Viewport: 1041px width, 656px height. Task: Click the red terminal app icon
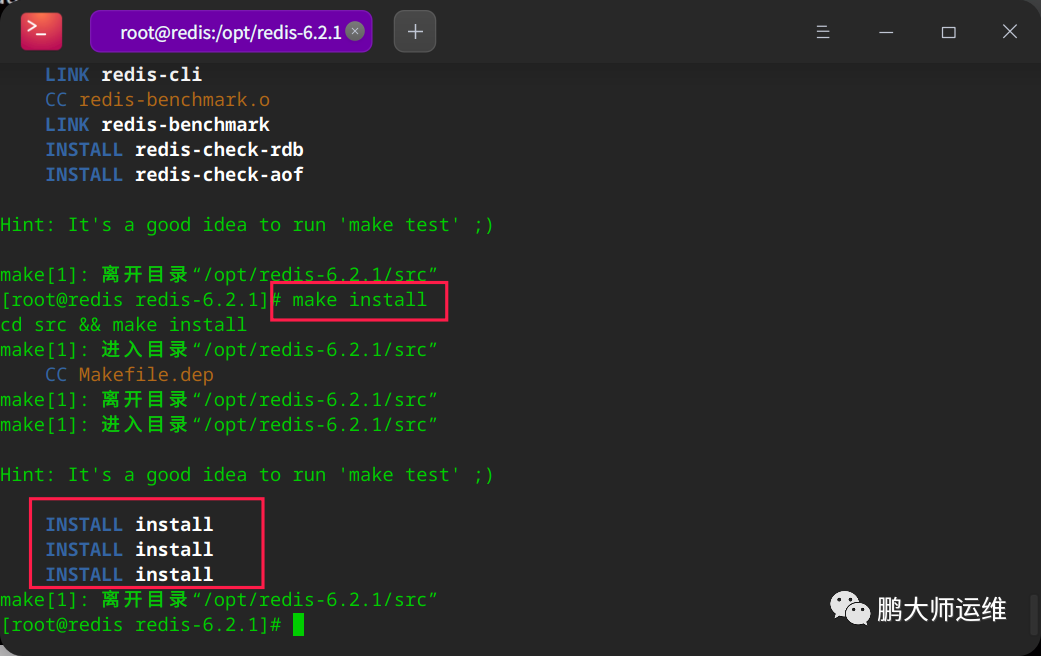pyautogui.click(x=41, y=31)
